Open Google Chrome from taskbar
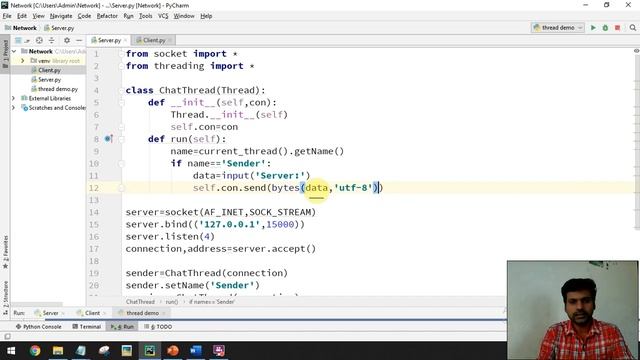 tap(35, 351)
